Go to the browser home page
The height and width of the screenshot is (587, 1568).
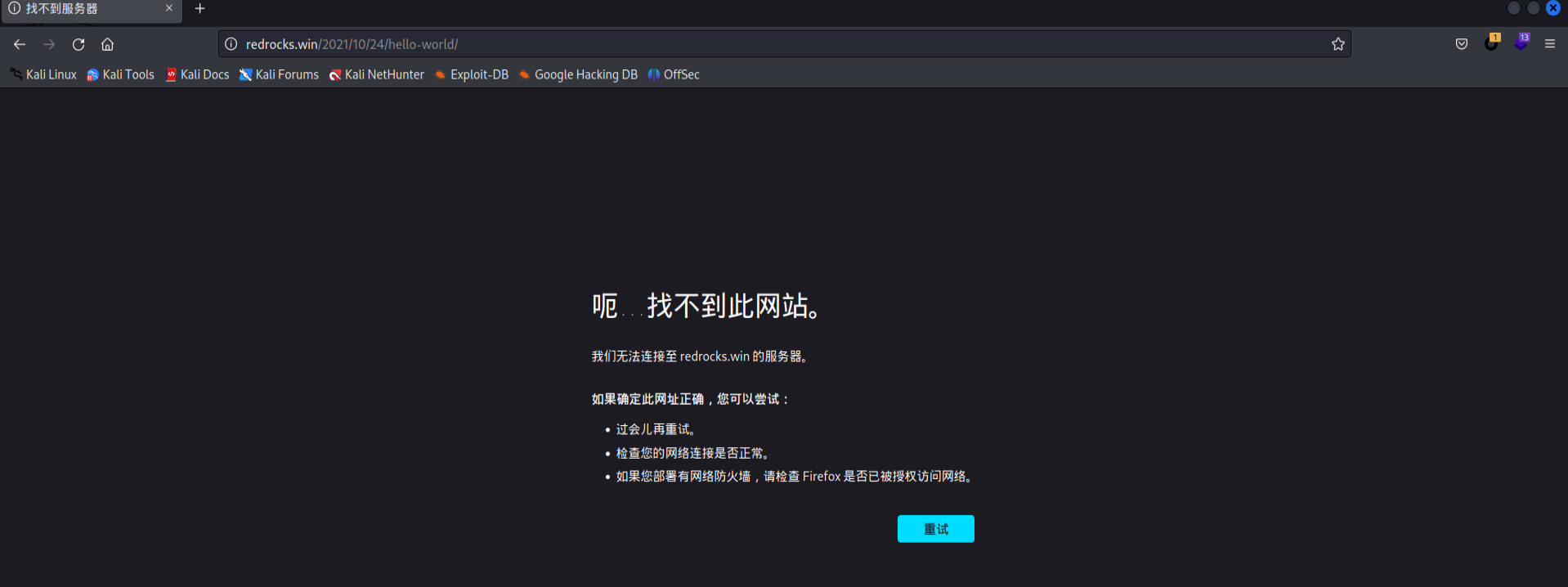pos(107,44)
